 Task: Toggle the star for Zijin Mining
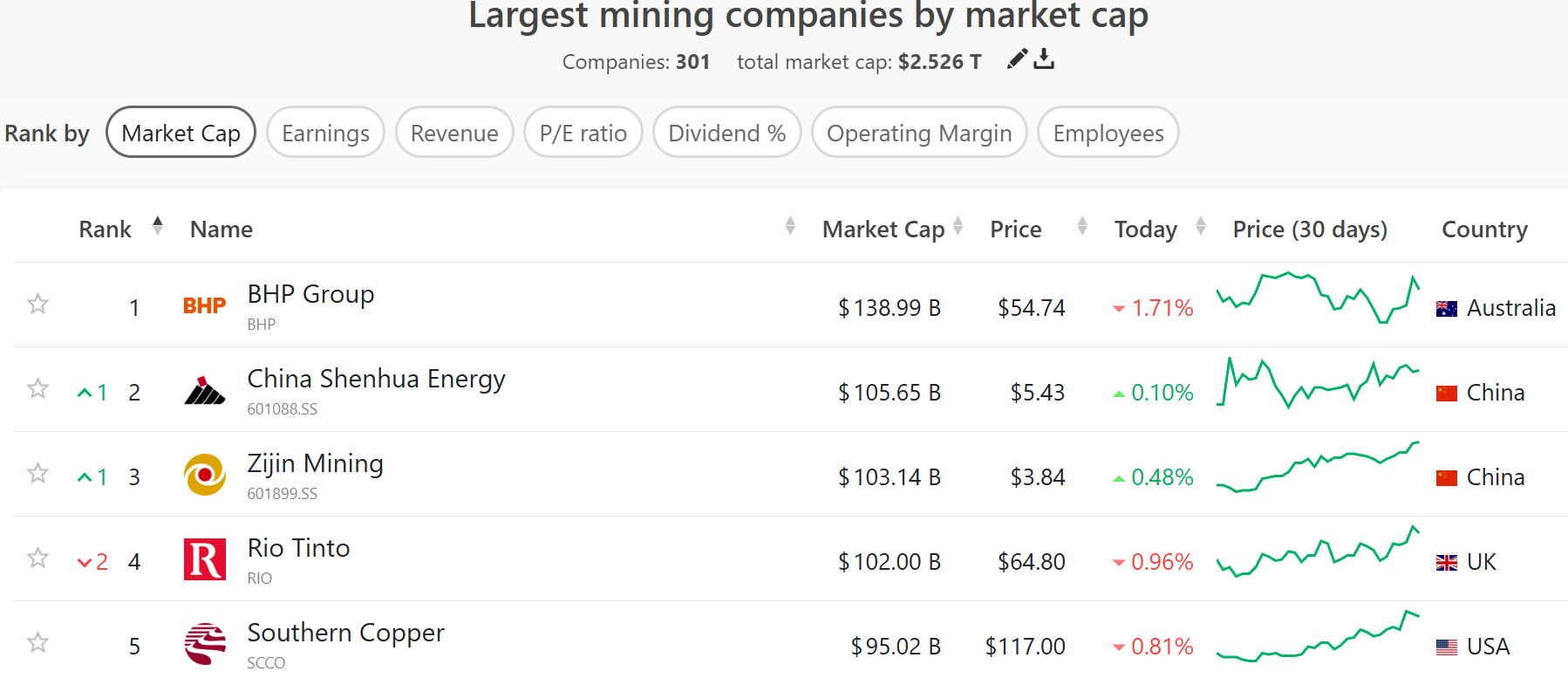pyautogui.click(x=37, y=474)
